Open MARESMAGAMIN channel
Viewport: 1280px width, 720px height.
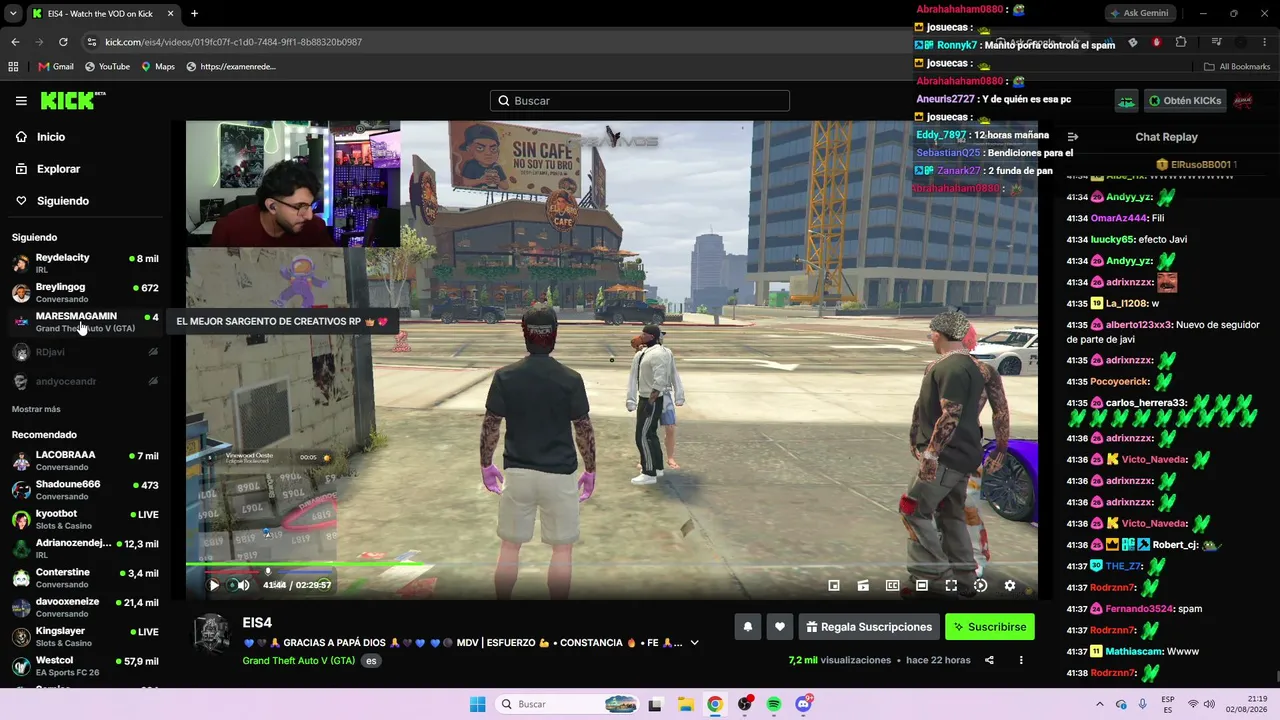point(85,321)
